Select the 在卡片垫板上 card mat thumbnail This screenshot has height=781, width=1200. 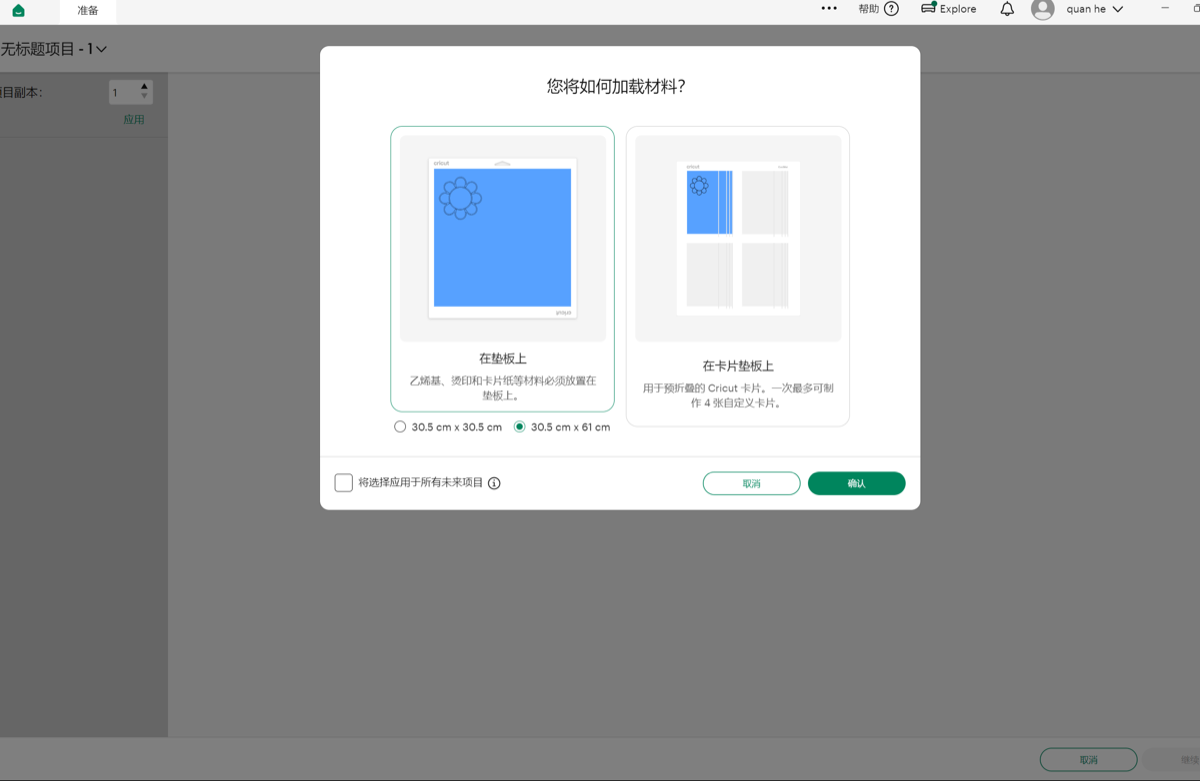click(x=738, y=239)
